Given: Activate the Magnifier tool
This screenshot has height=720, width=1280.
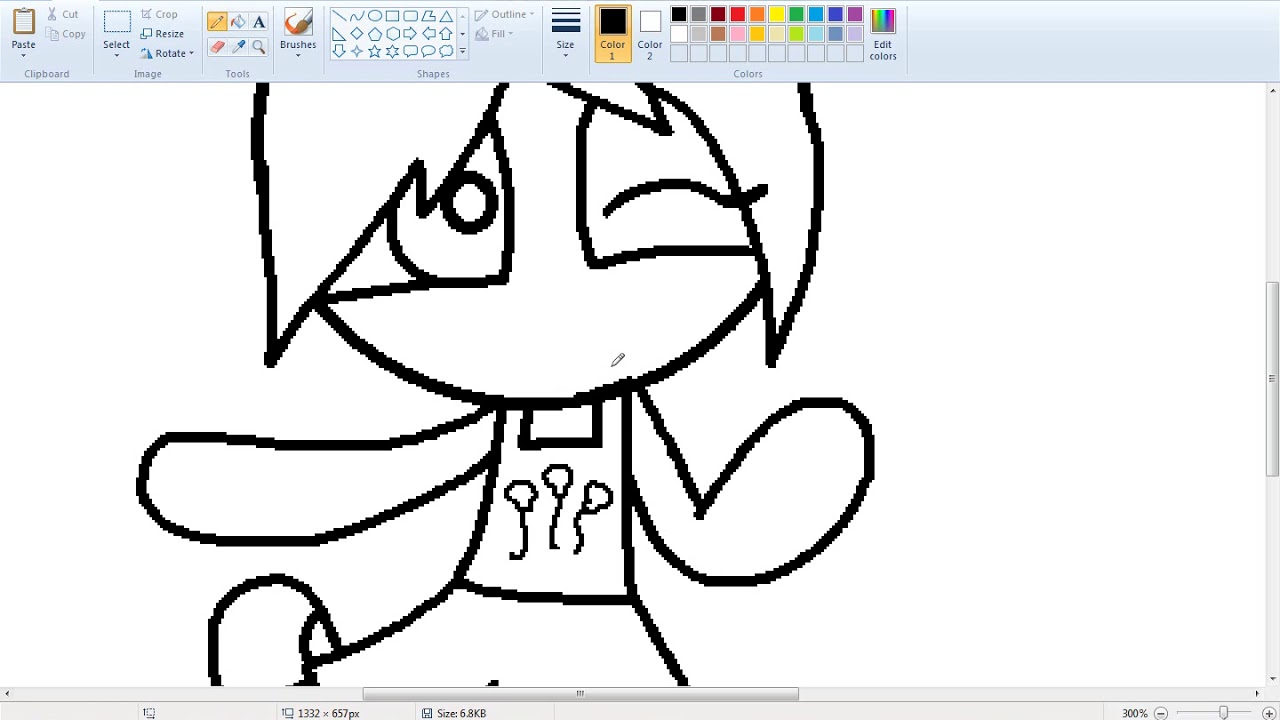Looking at the screenshot, I should tap(259, 46).
